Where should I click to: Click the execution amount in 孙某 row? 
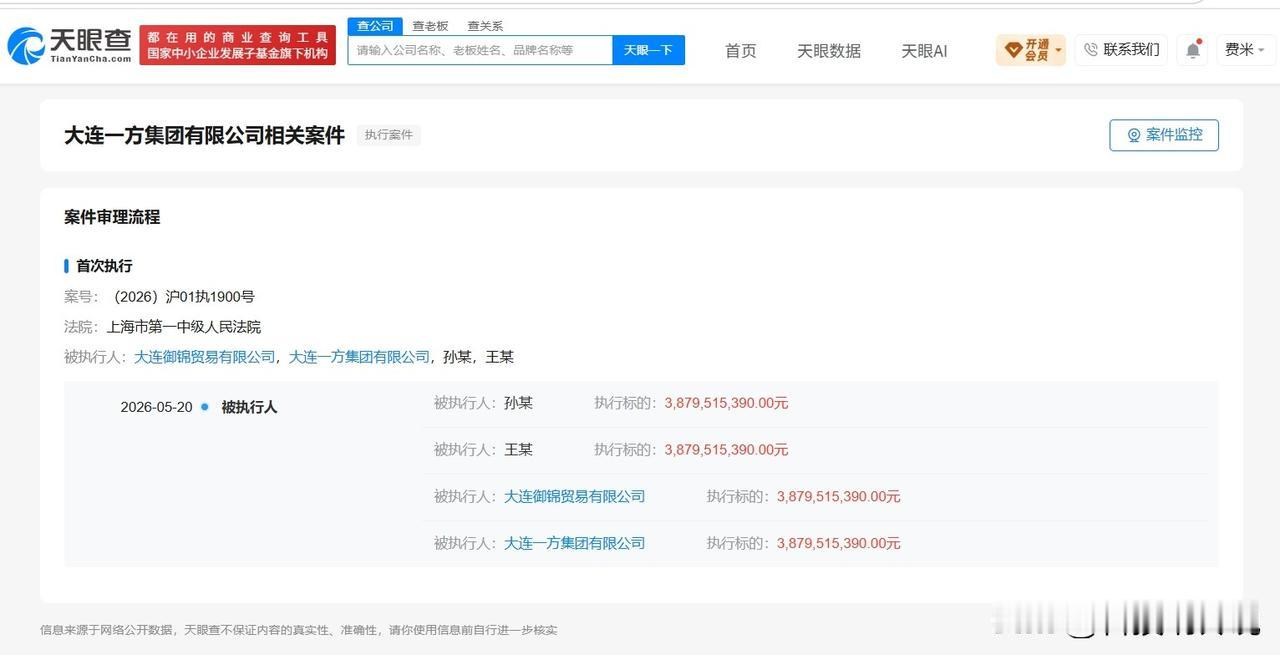click(x=727, y=403)
